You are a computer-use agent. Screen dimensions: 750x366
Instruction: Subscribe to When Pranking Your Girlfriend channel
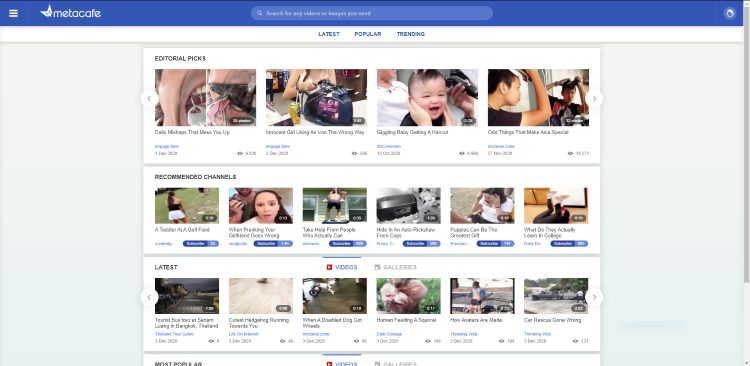(x=273, y=244)
